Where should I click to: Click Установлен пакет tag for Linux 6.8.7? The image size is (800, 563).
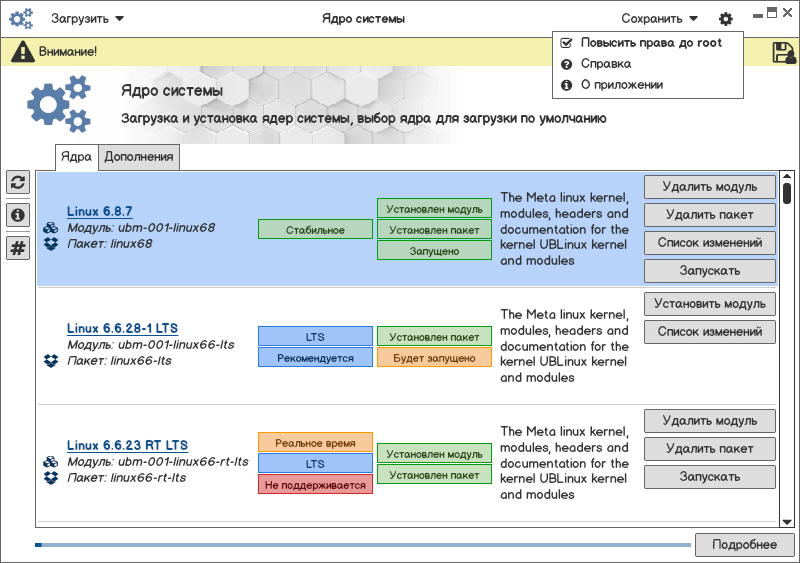(434, 230)
